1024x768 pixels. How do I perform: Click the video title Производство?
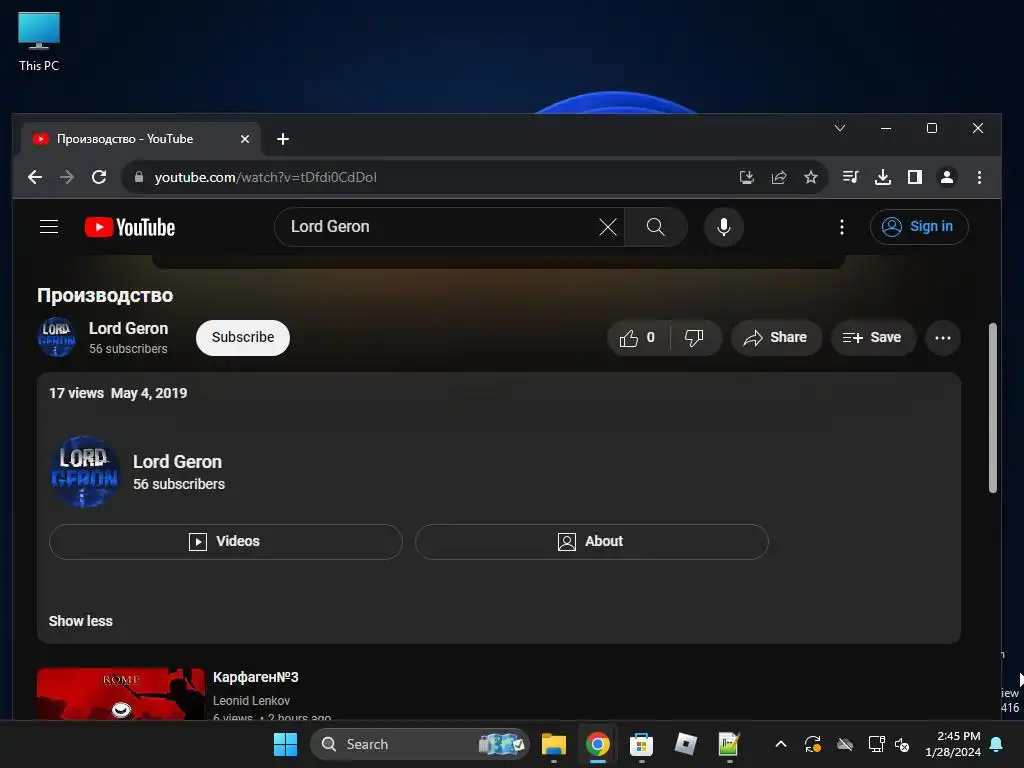pos(105,295)
